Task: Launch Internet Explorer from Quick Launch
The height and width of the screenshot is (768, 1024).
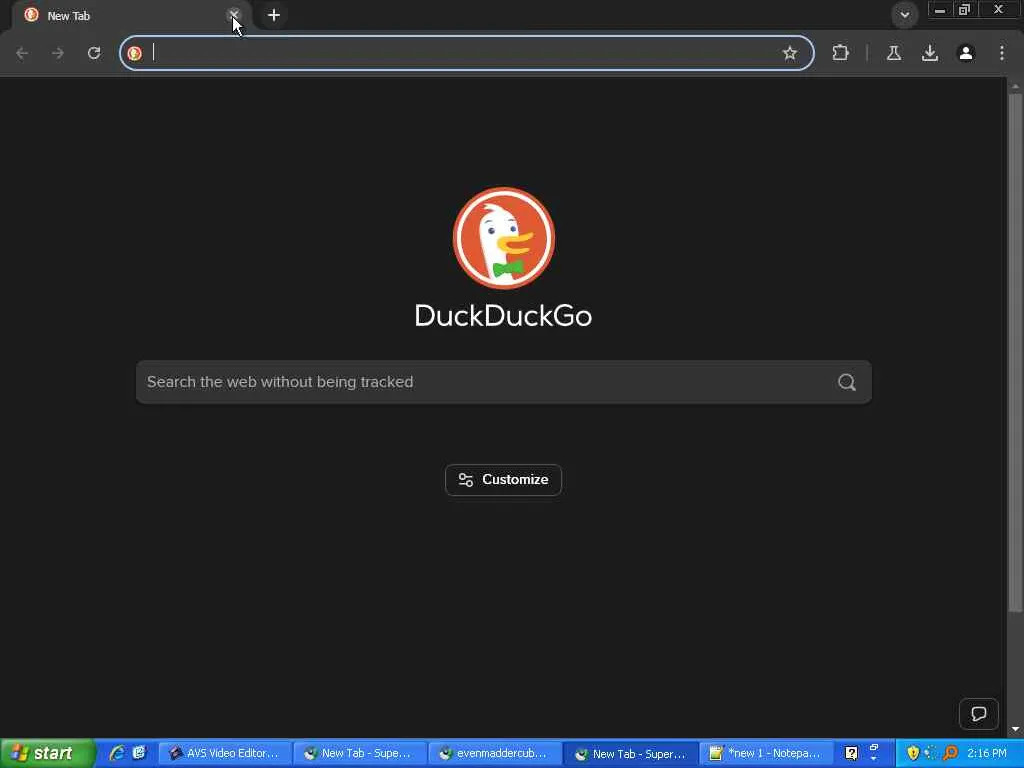Action: (x=117, y=753)
